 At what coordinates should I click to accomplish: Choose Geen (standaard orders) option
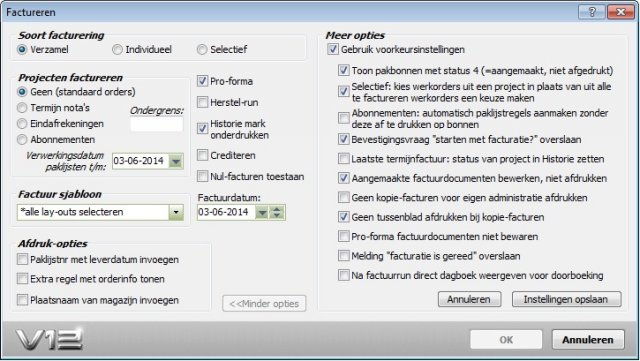click(x=22, y=92)
